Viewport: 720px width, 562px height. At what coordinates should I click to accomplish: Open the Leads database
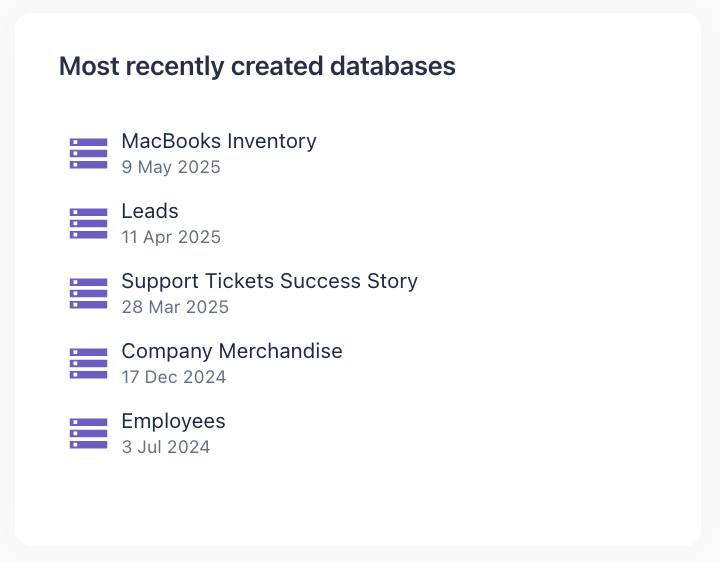tap(150, 212)
